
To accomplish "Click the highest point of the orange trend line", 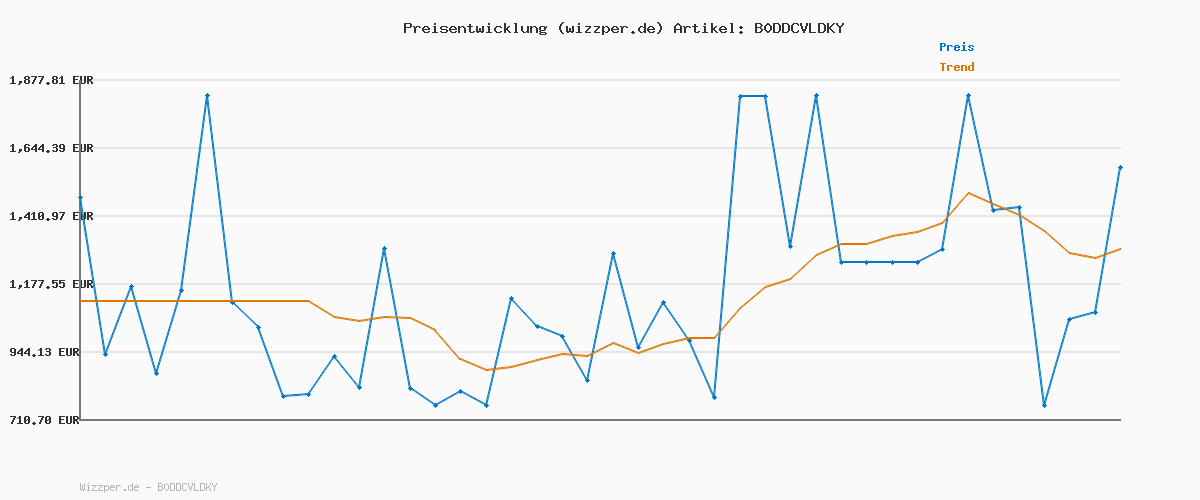I will click(x=968, y=193).
